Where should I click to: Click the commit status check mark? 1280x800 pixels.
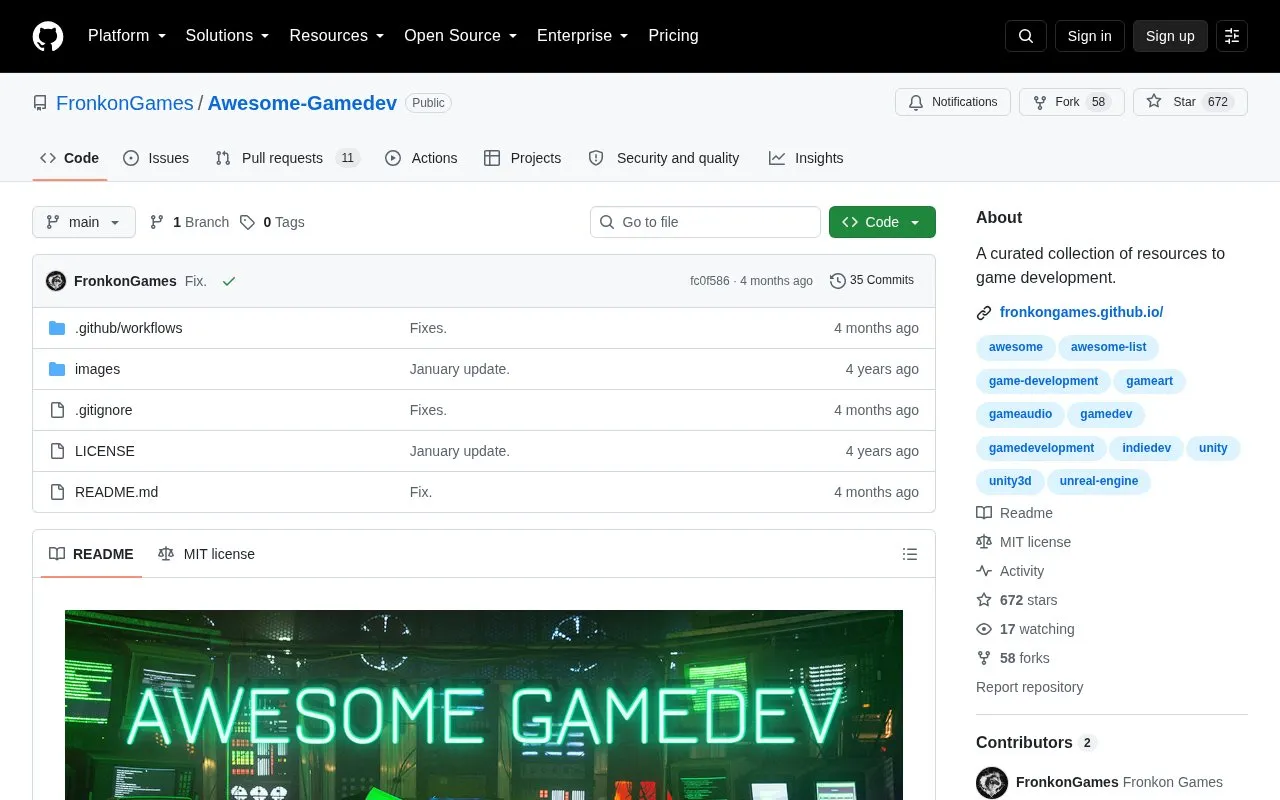click(229, 281)
